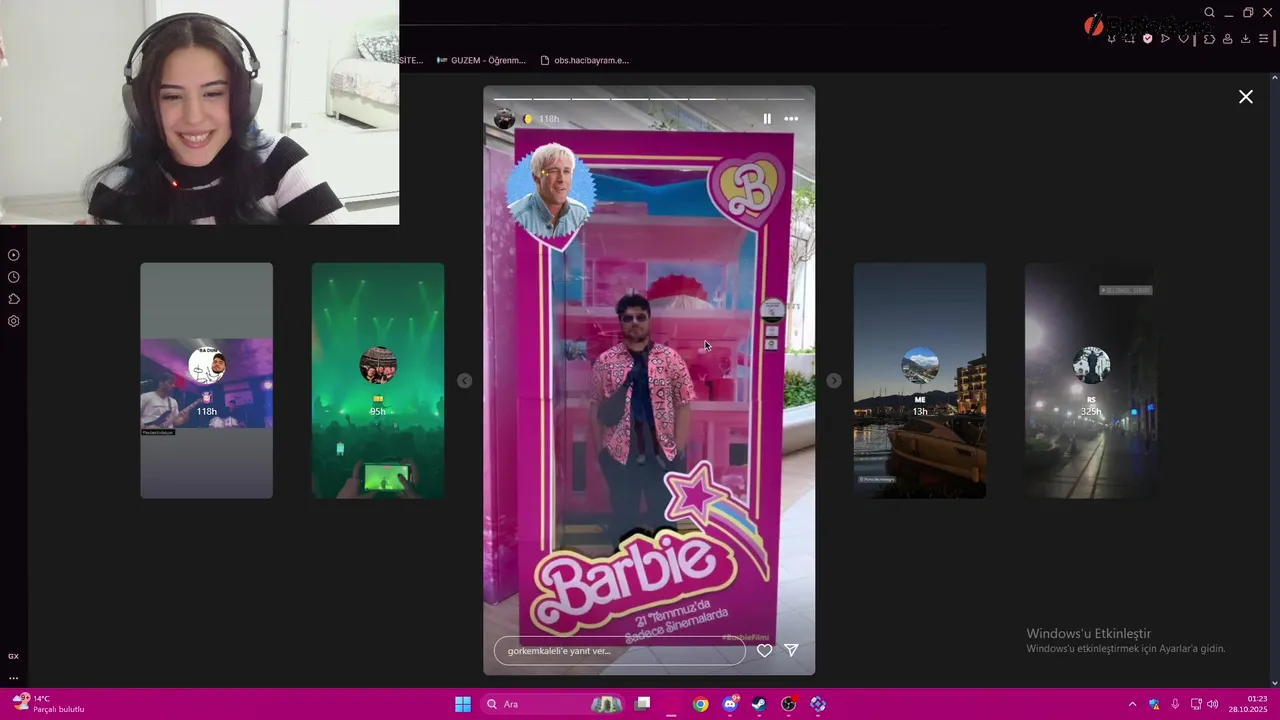The image size is (1280, 720).
Task: Open GUZEM - Öğrenm... bookmark
Action: click(480, 60)
